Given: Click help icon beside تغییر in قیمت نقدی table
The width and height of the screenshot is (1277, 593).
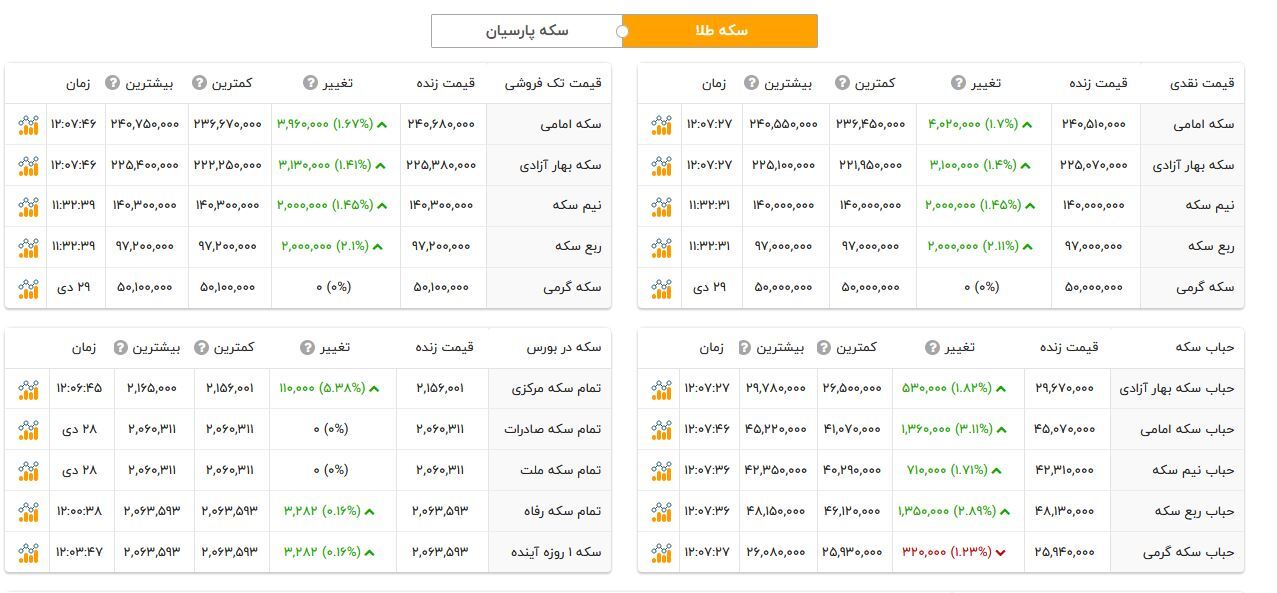Looking at the screenshot, I should click(x=958, y=83).
